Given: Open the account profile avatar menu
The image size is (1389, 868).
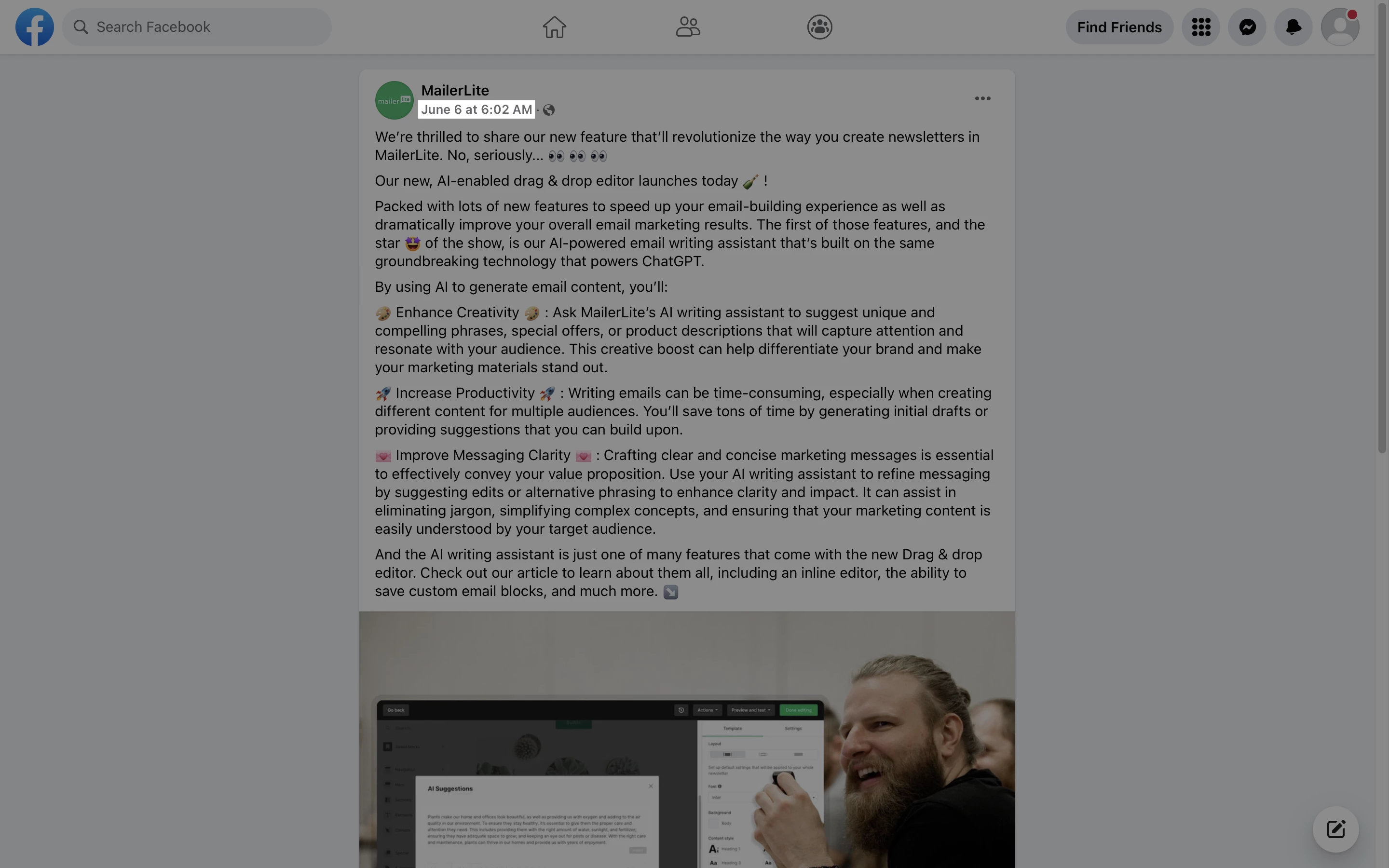Looking at the screenshot, I should 1340,27.
